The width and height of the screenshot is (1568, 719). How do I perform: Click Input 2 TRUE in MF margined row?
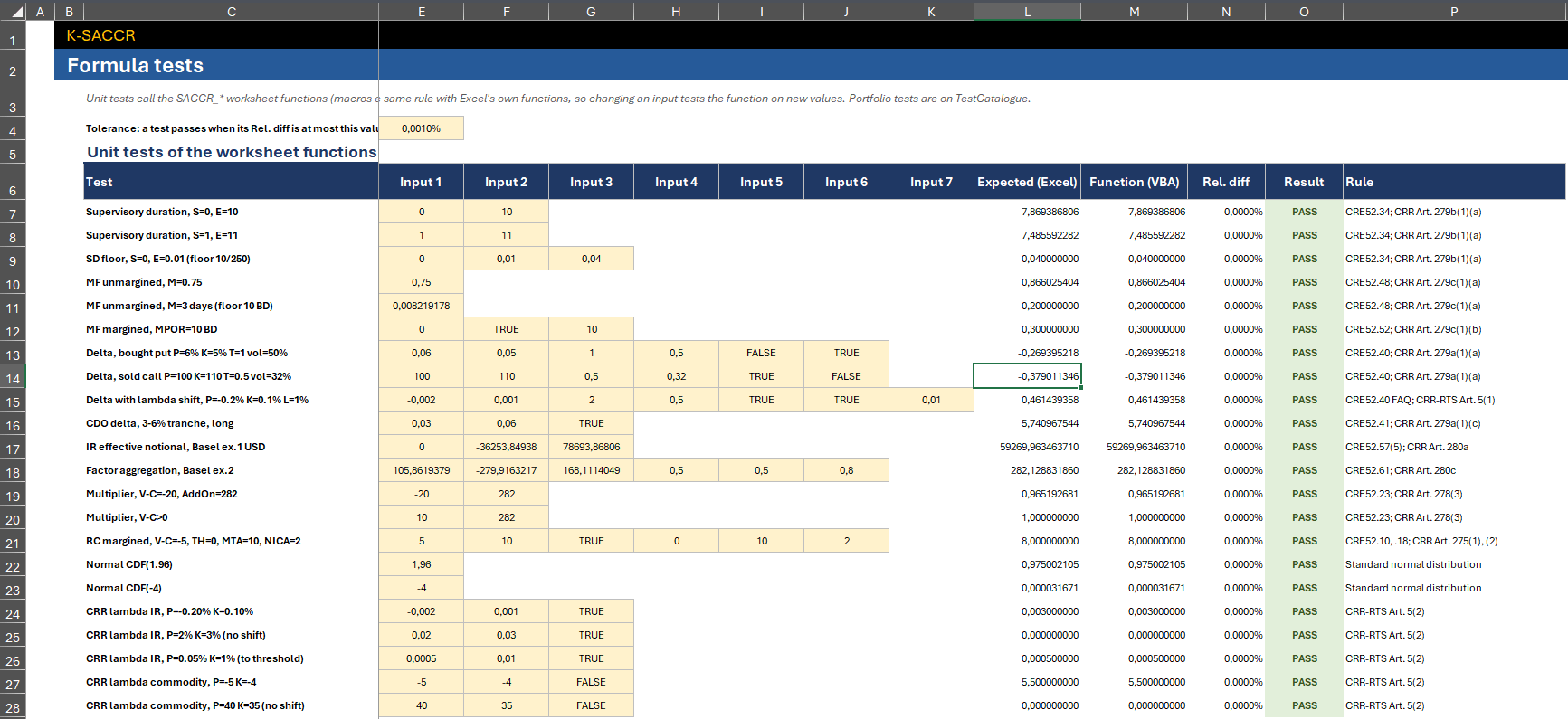(506, 329)
